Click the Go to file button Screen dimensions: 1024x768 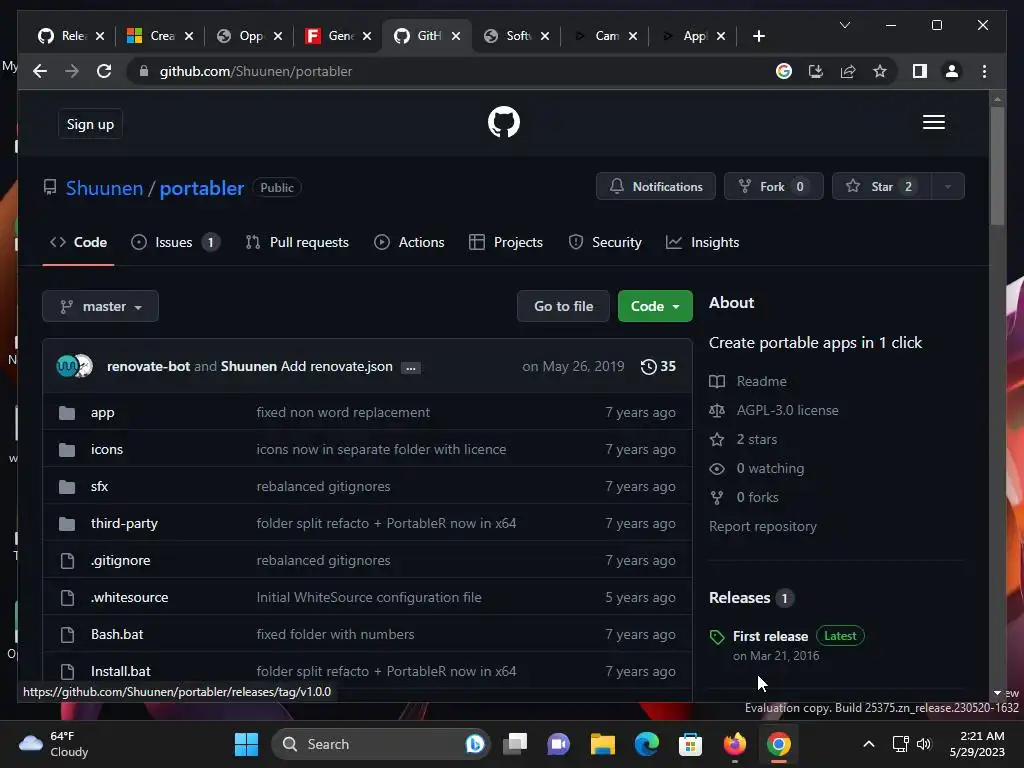[564, 306]
